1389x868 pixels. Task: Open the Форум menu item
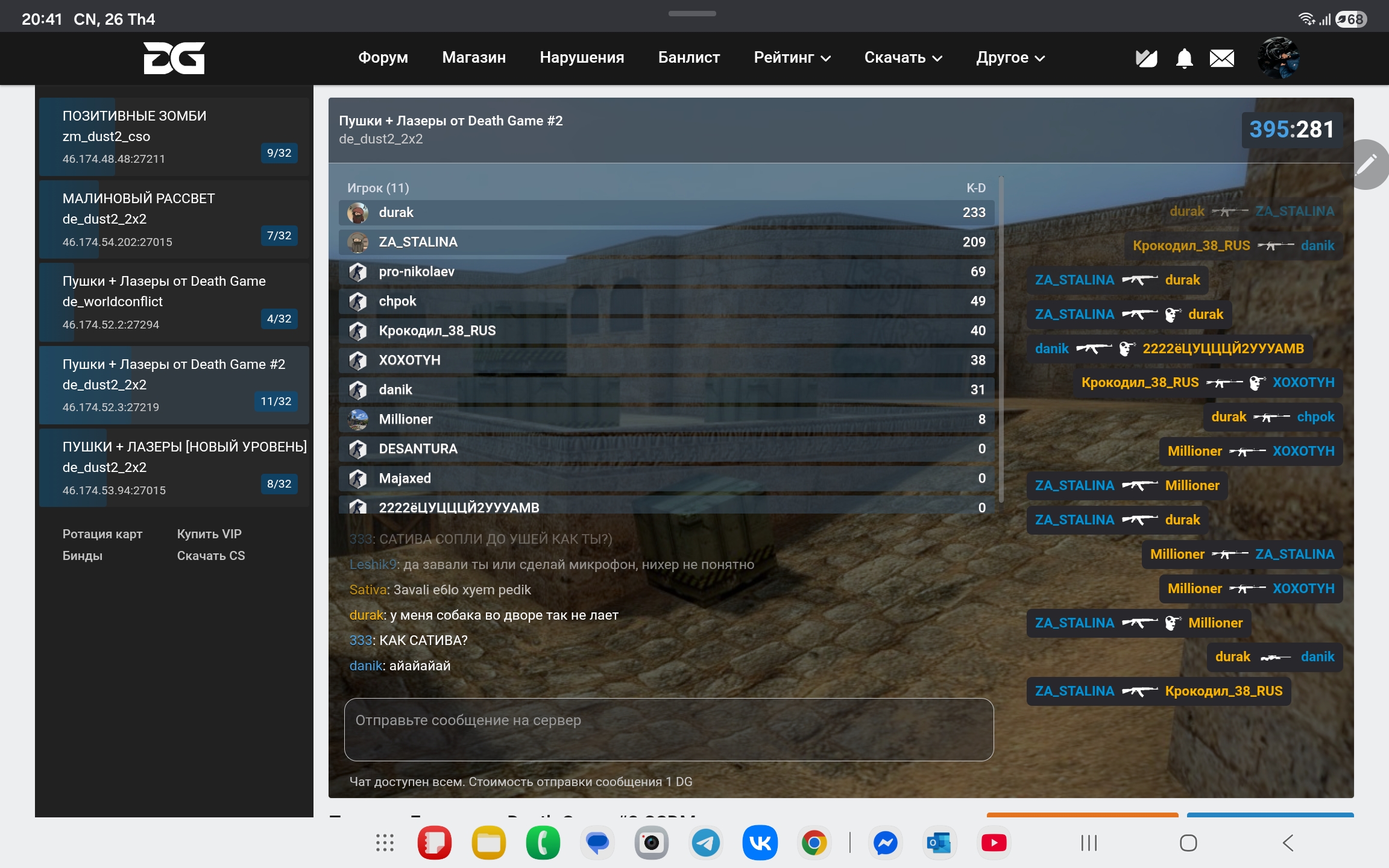383,58
